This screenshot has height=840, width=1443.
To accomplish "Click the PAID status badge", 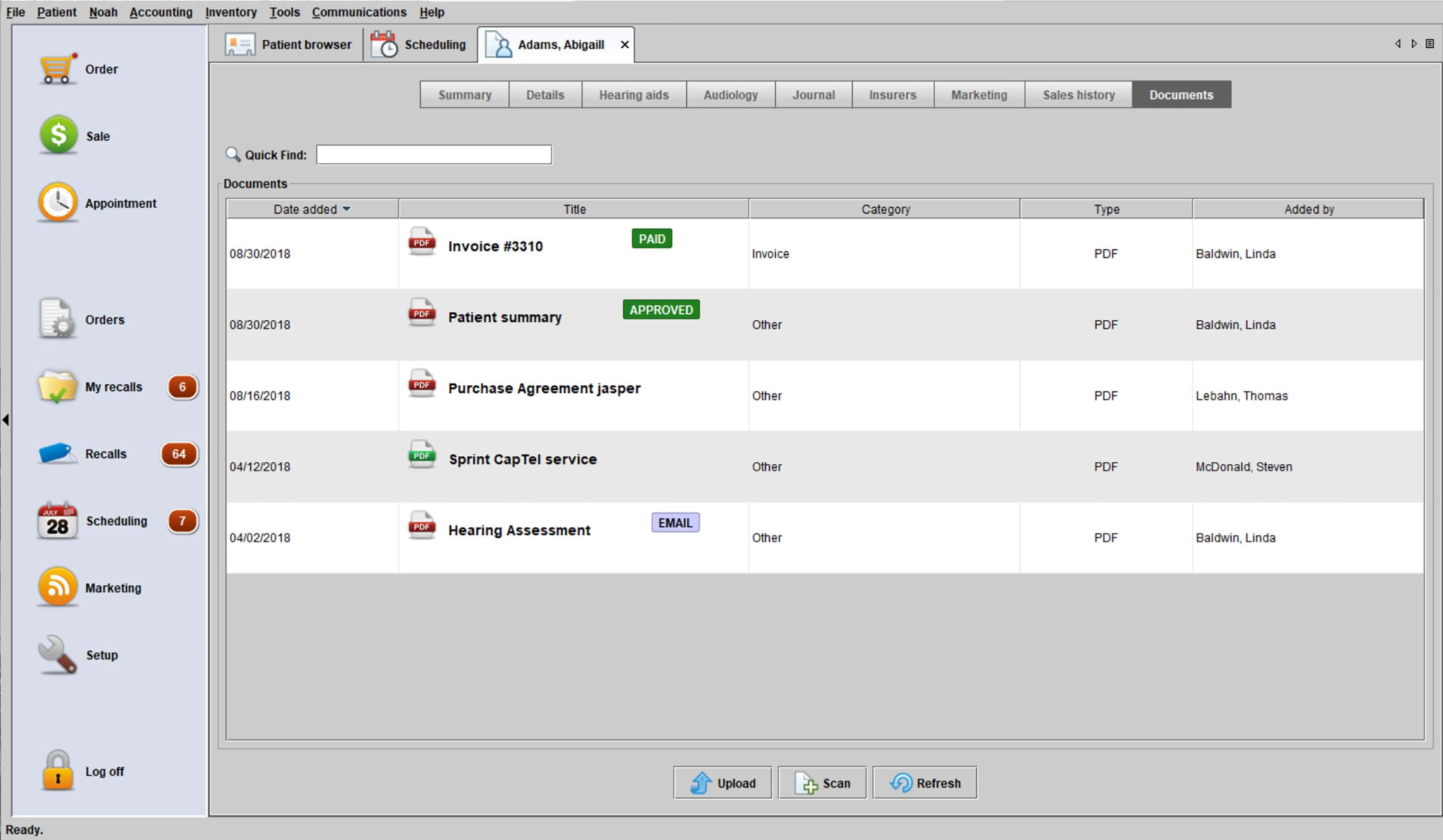I will tap(652, 239).
